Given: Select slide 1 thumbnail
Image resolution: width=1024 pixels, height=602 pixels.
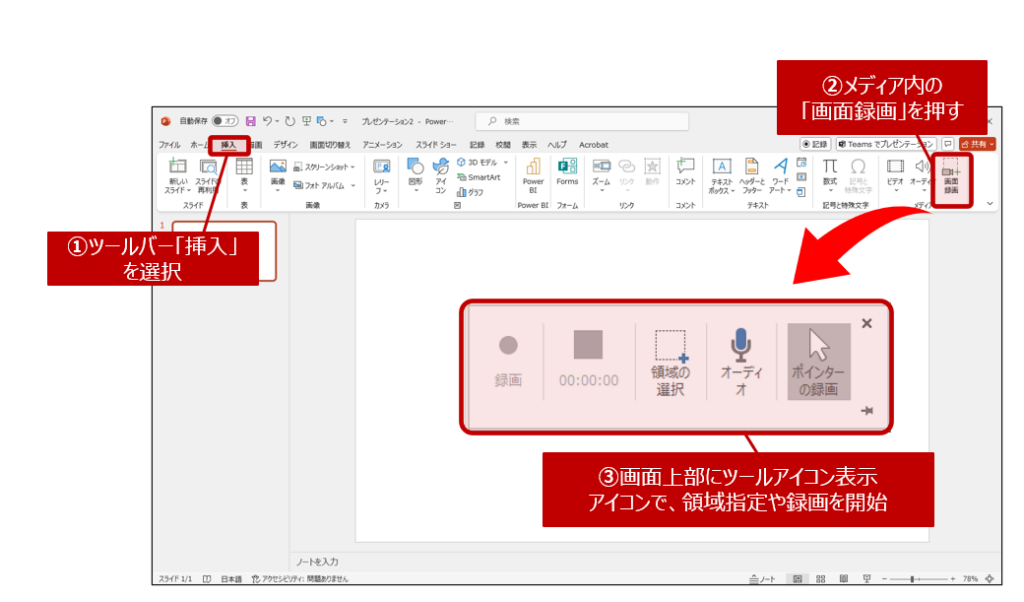Looking at the screenshot, I should (x=224, y=251).
